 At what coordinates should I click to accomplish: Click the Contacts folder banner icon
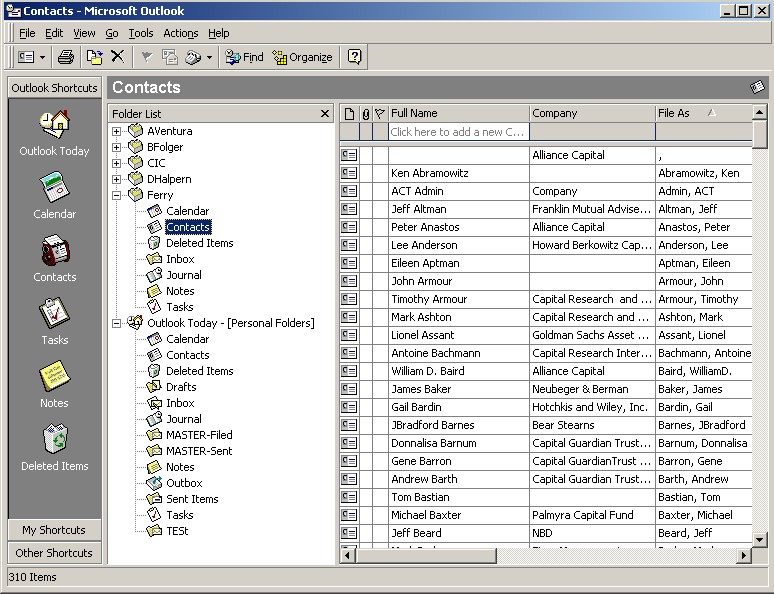click(757, 87)
